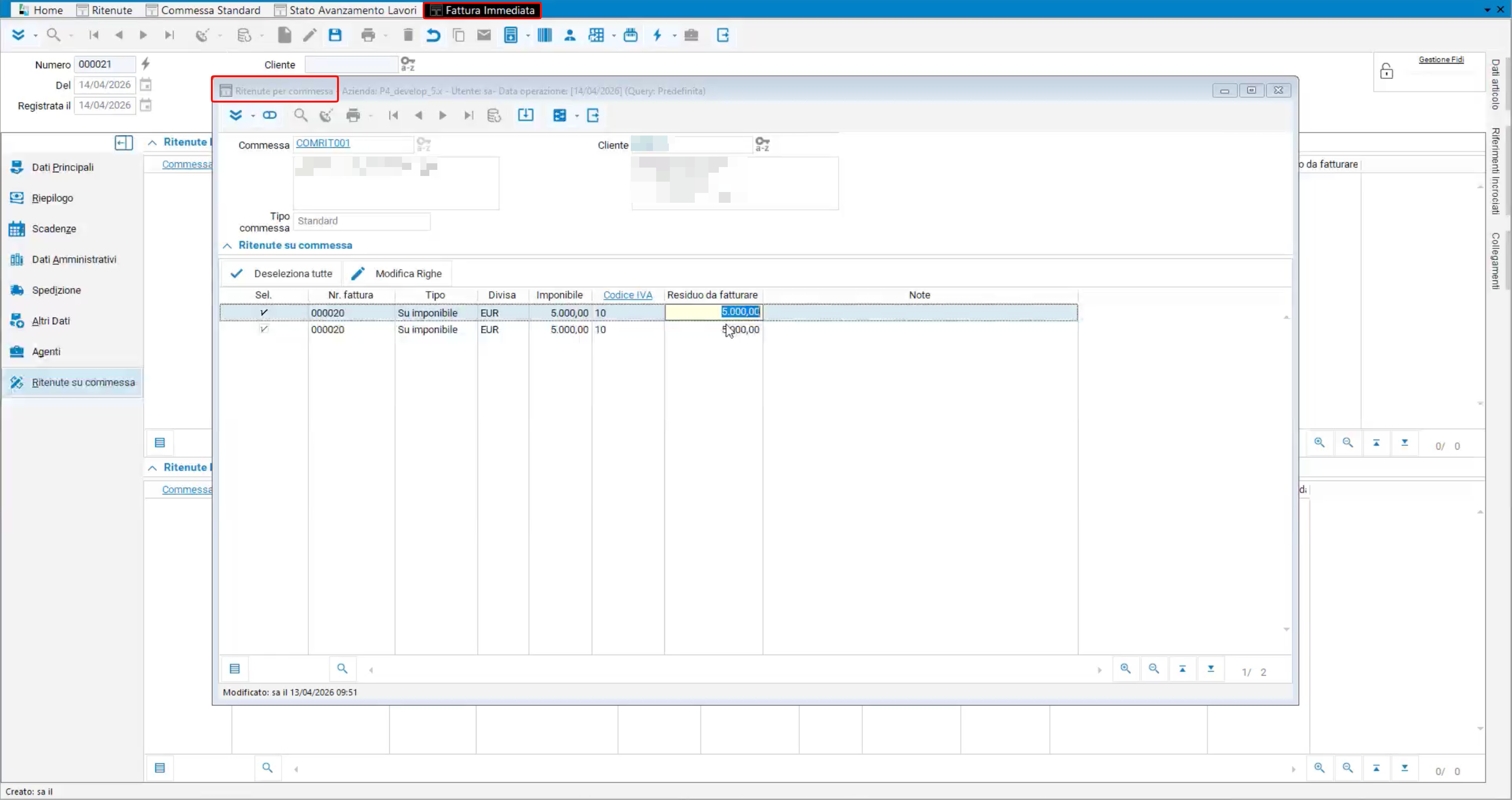This screenshot has height=800, width=1512.
Task: Go to the next record in the Ritenute per commessa toolbar
Action: point(442,116)
